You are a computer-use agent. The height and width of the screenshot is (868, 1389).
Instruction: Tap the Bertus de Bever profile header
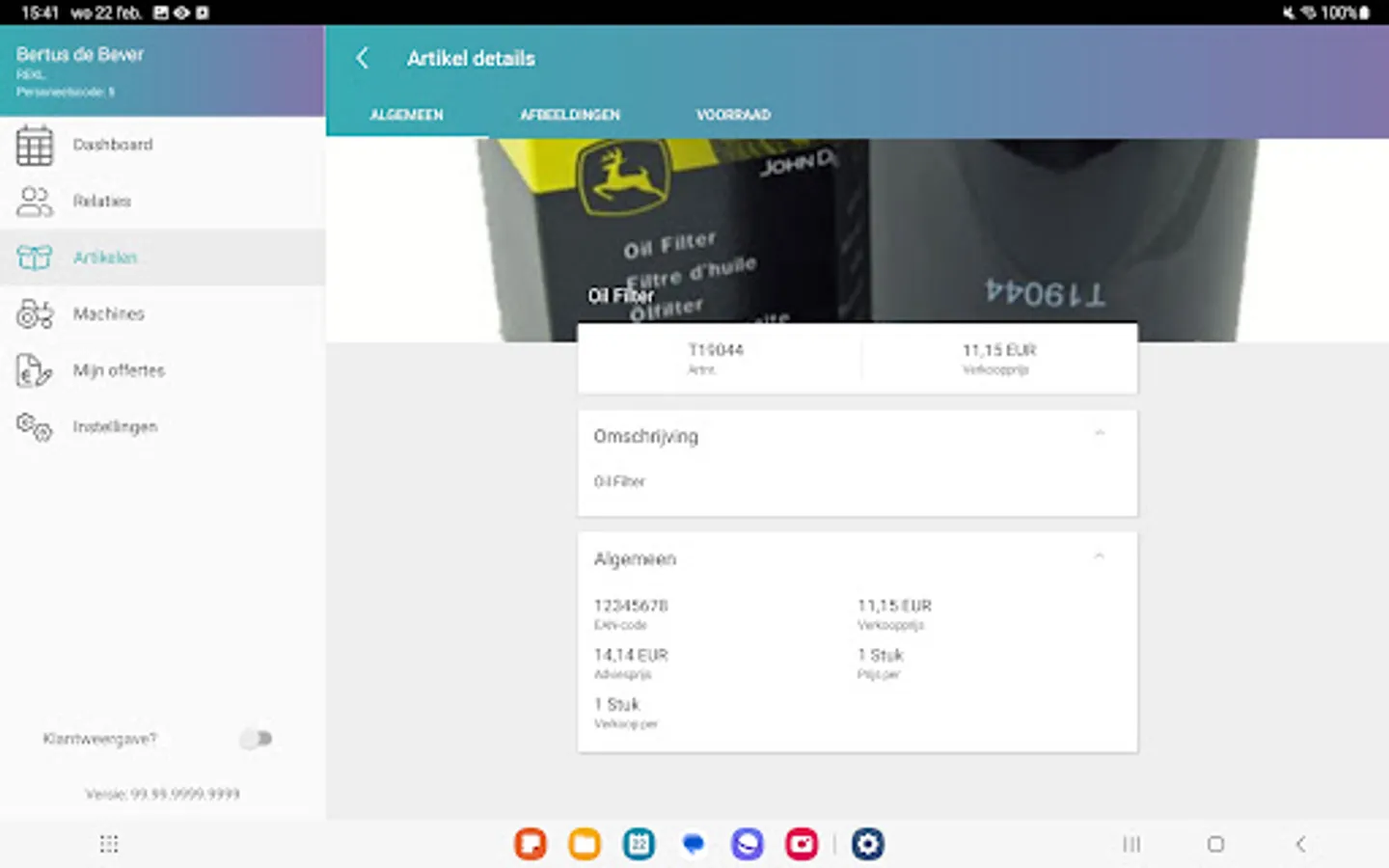pos(162,71)
